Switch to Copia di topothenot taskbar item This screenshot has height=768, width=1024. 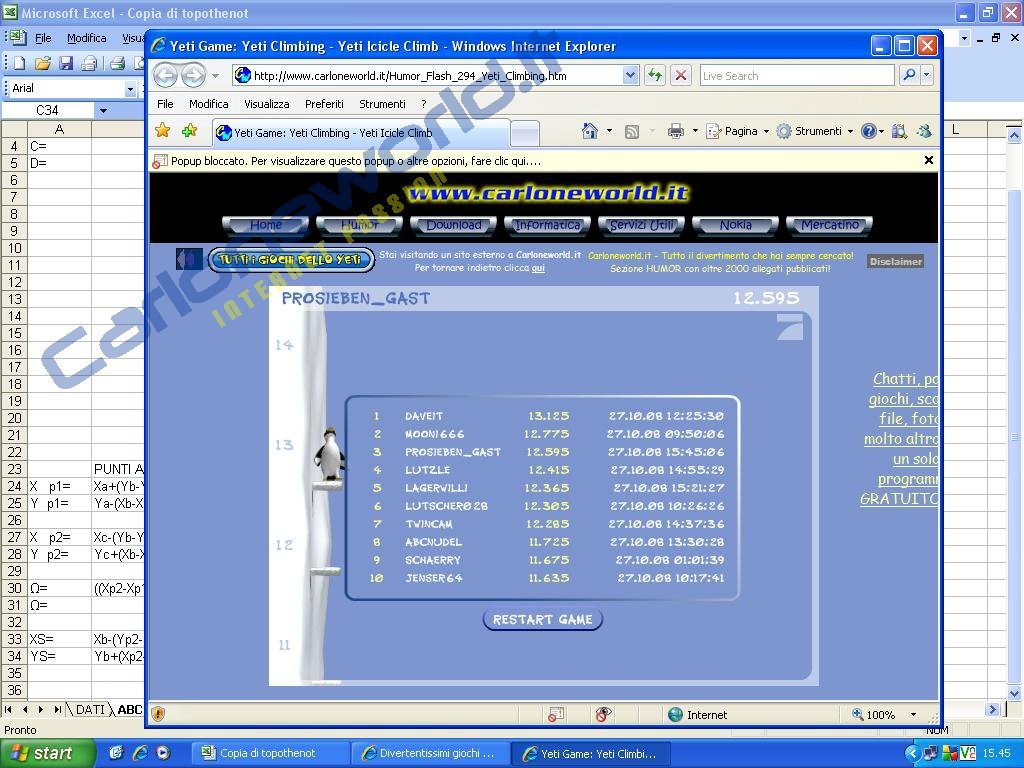pyautogui.click(x=272, y=753)
